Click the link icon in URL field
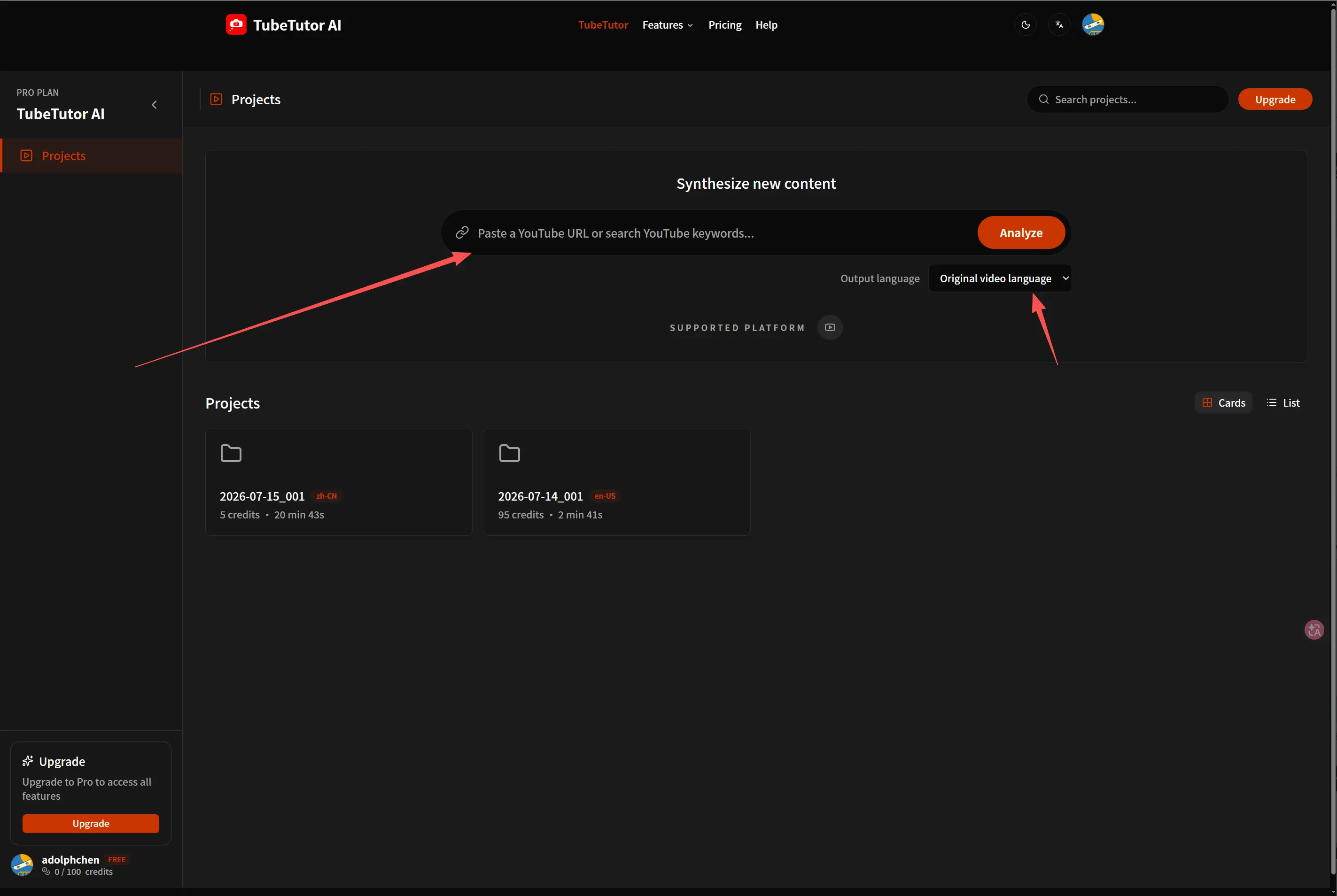The height and width of the screenshot is (896, 1337). pos(462,232)
